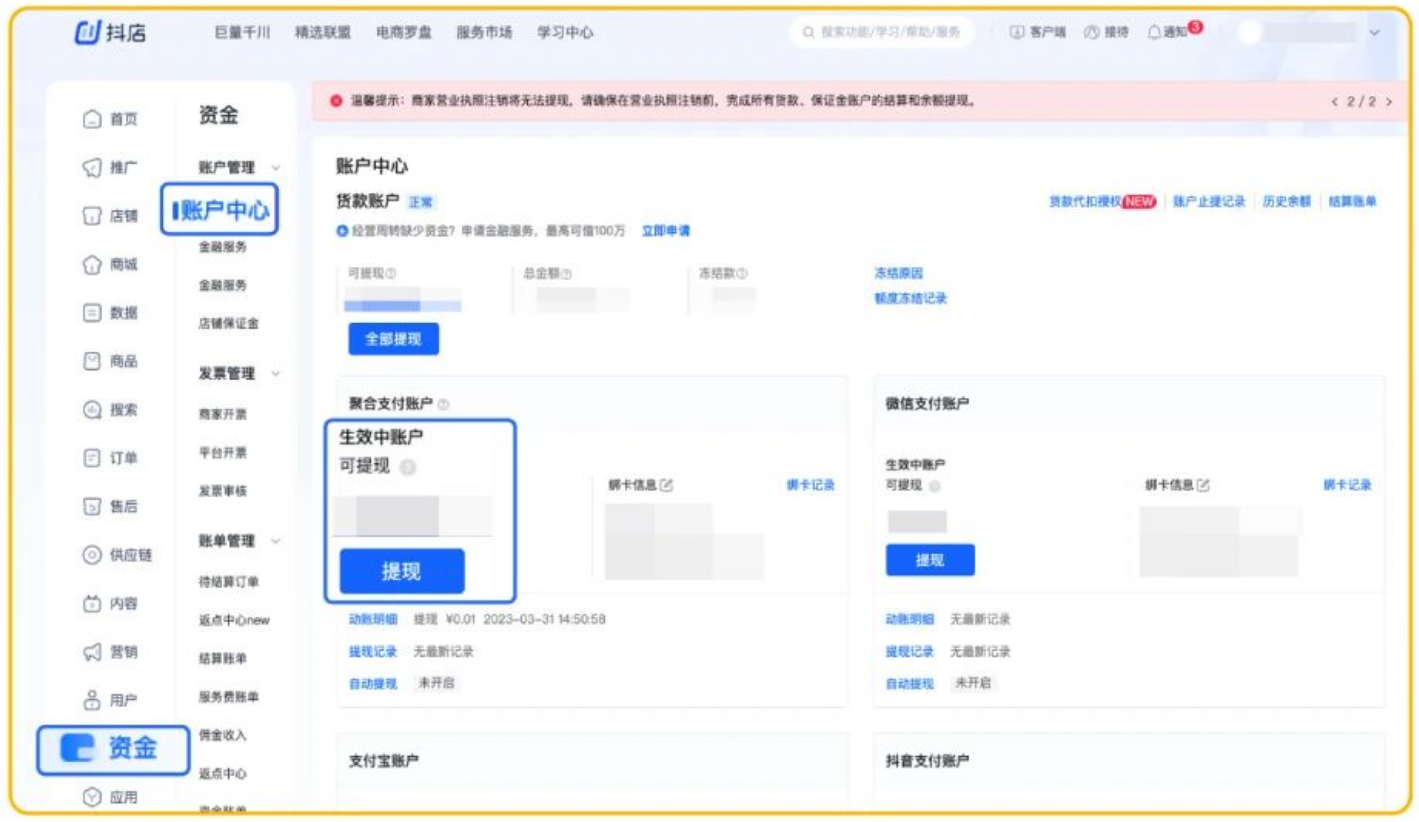Collapse the 账户管理 section
The image size is (1419, 822).
[276, 168]
